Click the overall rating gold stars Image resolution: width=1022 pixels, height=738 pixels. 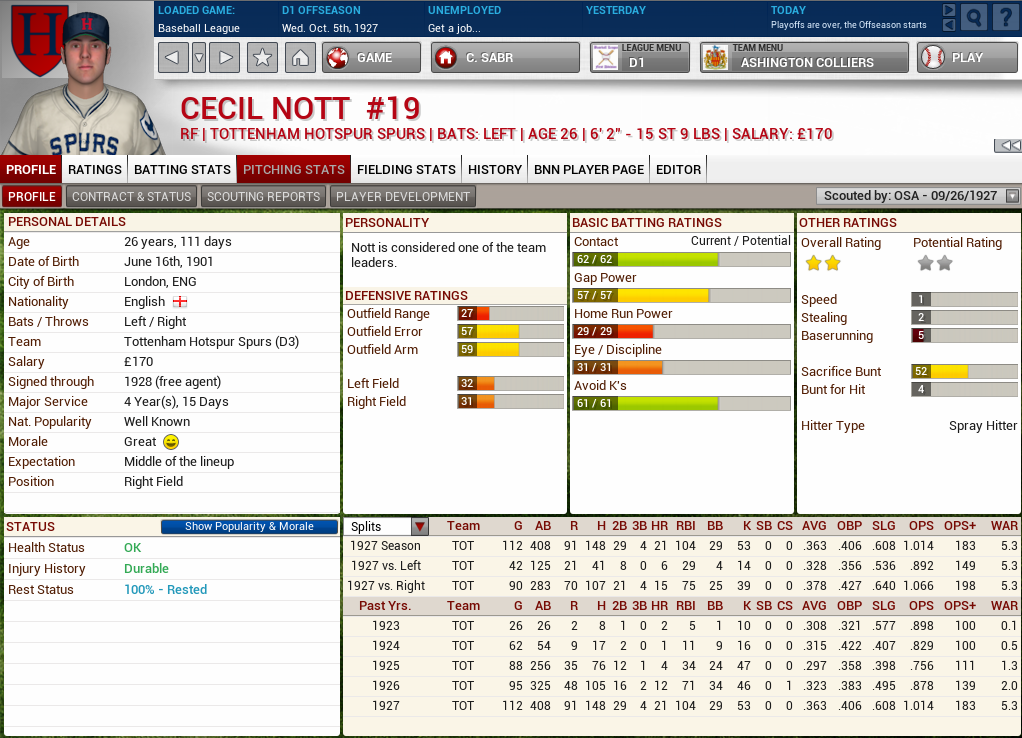(823, 263)
